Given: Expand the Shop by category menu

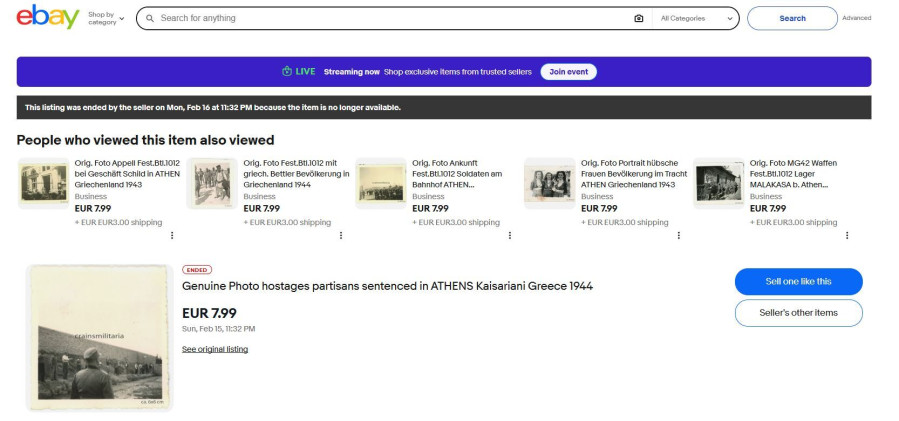Looking at the screenshot, I should [x=106, y=18].
